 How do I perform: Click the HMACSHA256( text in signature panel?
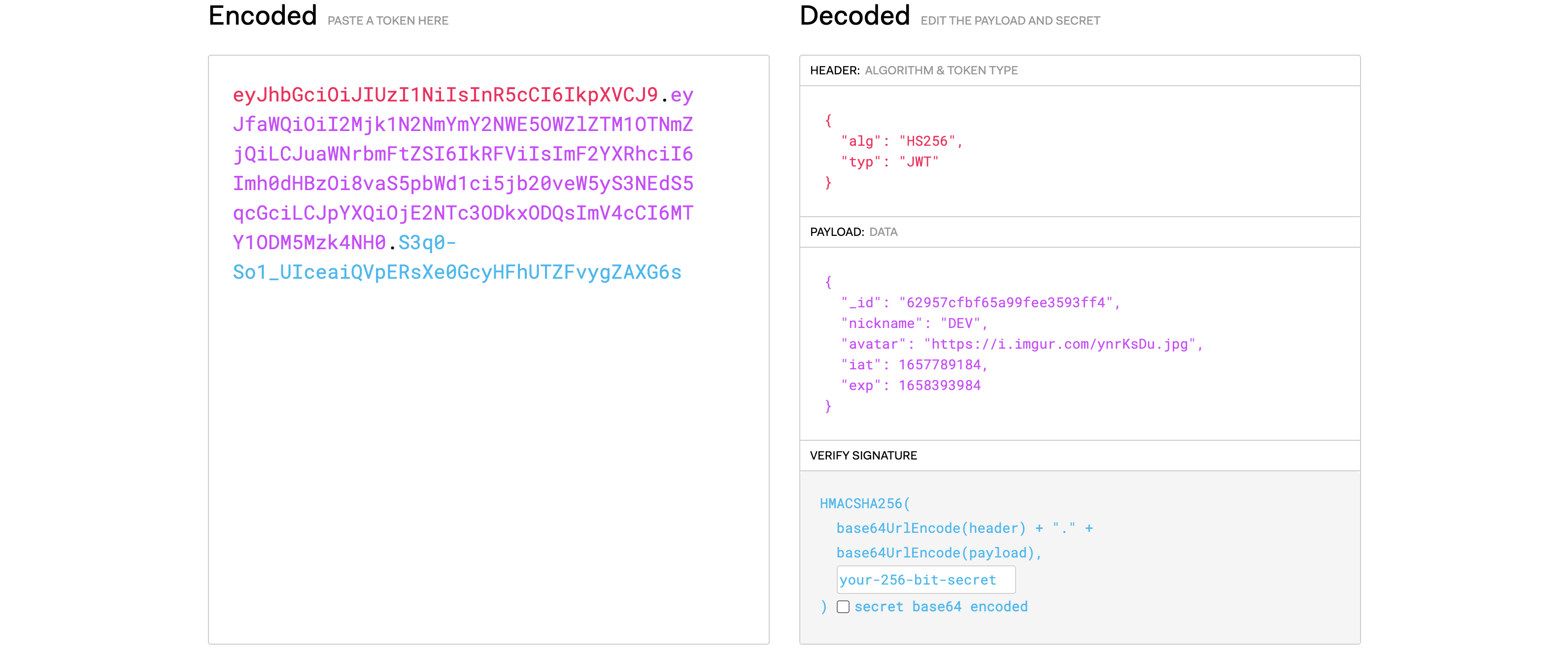pos(864,503)
